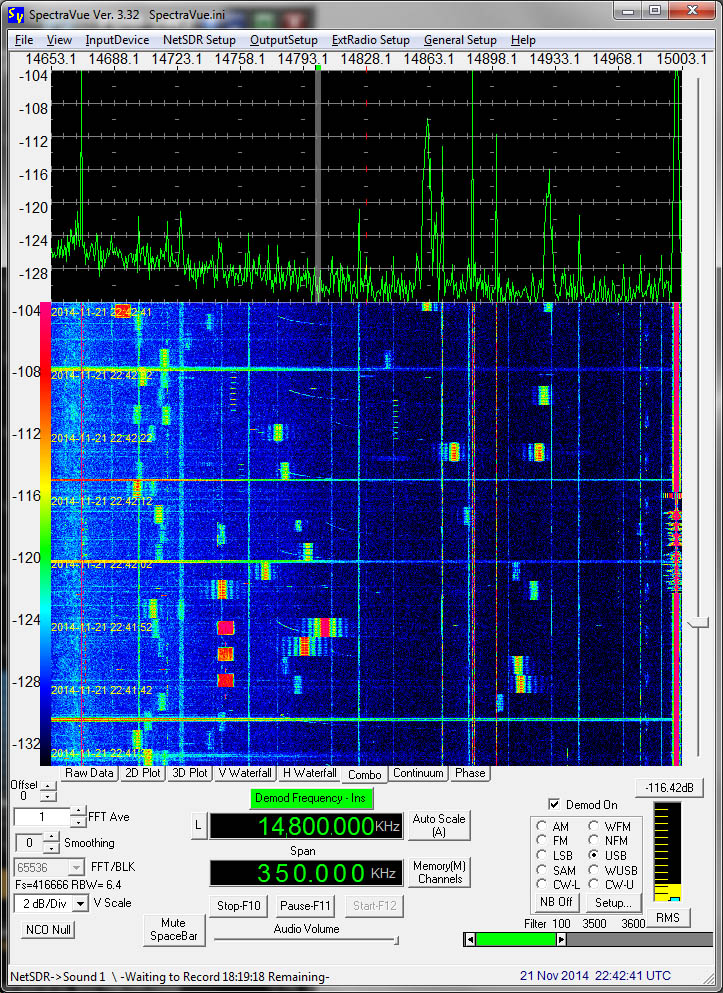
Task: Open the File menu
Action: [24, 40]
